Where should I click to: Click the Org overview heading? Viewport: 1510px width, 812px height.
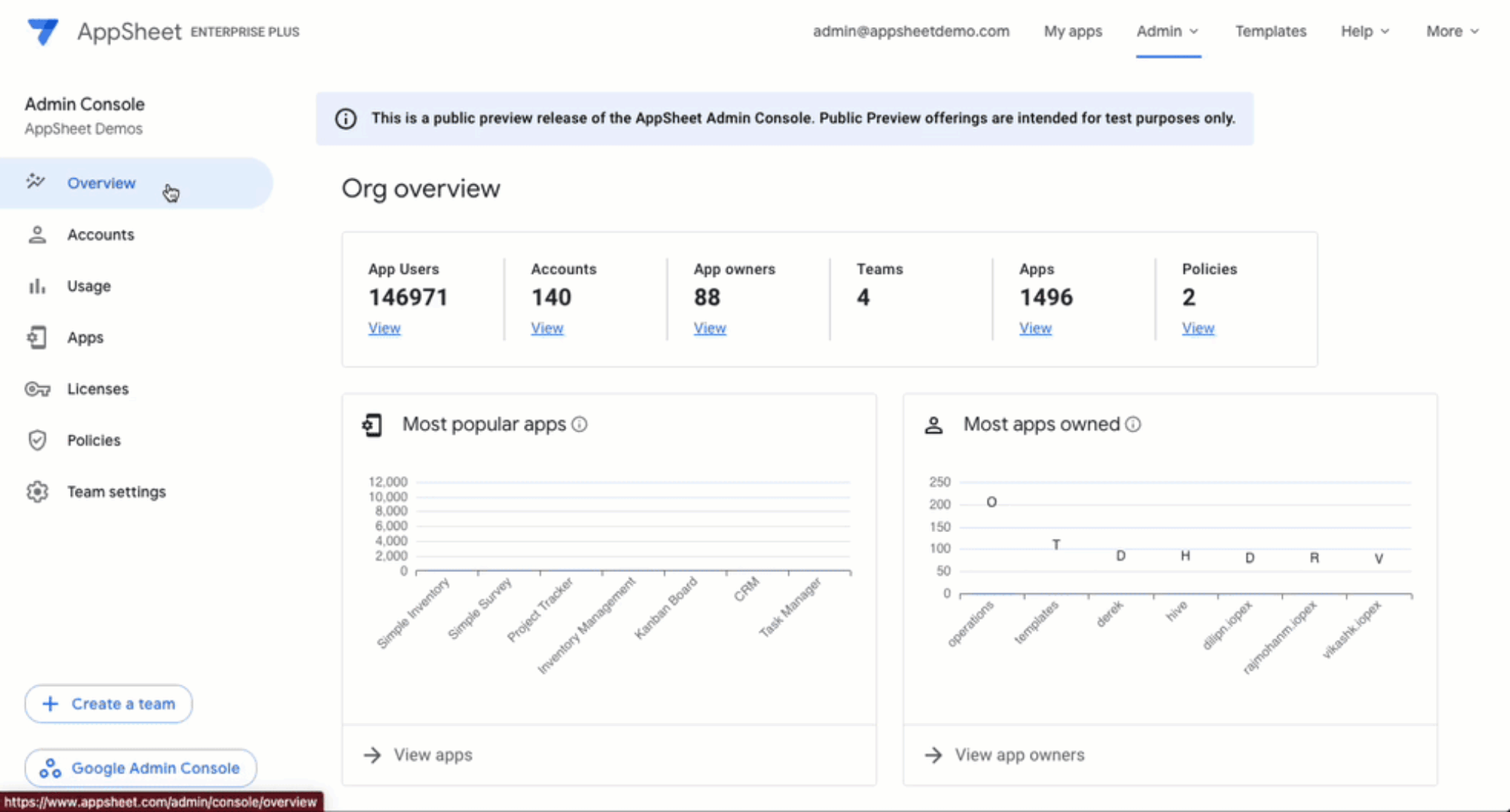(x=421, y=189)
